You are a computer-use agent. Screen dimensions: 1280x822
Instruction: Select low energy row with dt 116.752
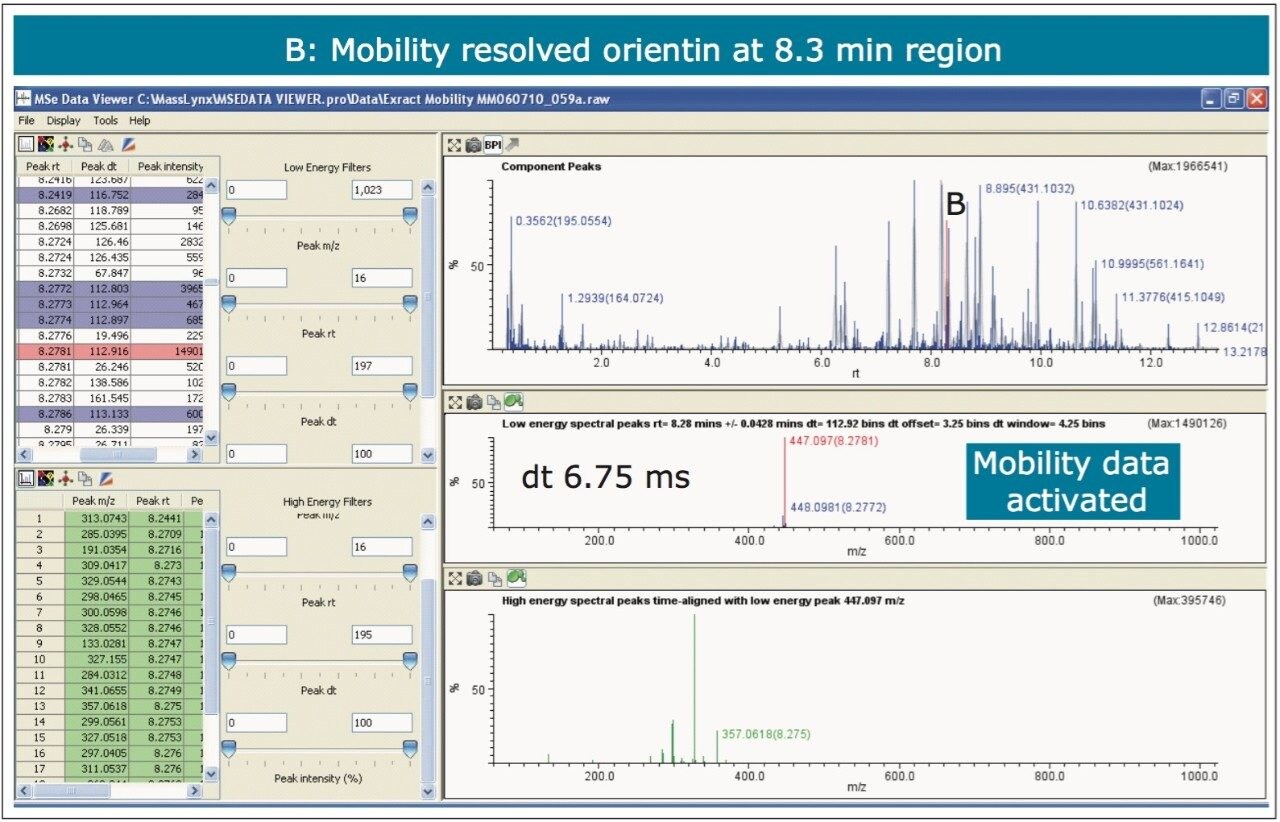coord(112,196)
